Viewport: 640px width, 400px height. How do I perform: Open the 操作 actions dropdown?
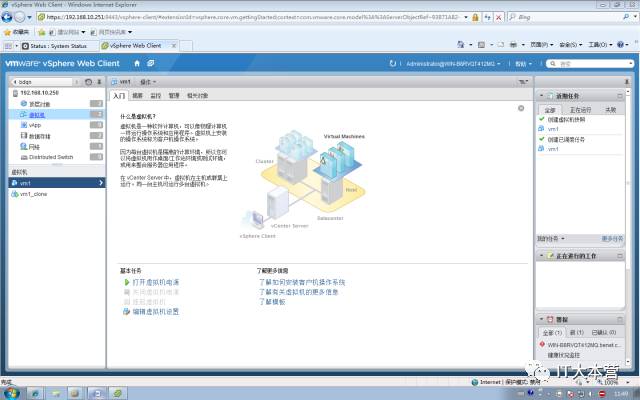[148, 82]
